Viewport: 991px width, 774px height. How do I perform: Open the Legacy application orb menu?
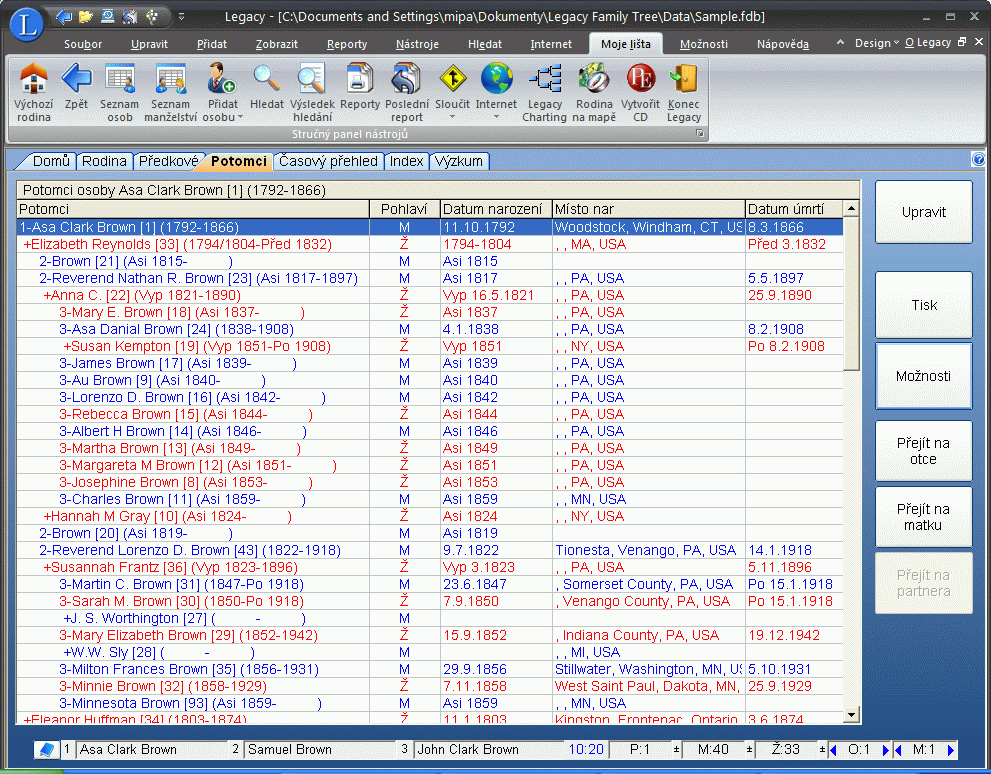(27, 24)
